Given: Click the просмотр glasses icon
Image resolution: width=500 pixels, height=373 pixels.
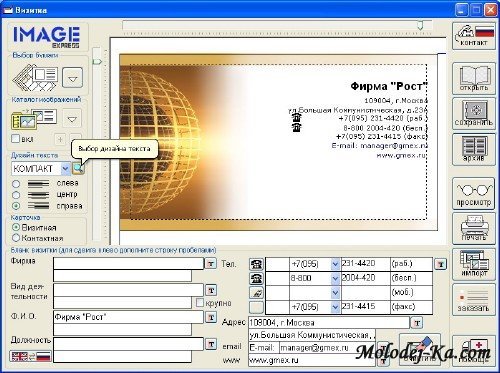Looking at the screenshot, I should [474, 194].
